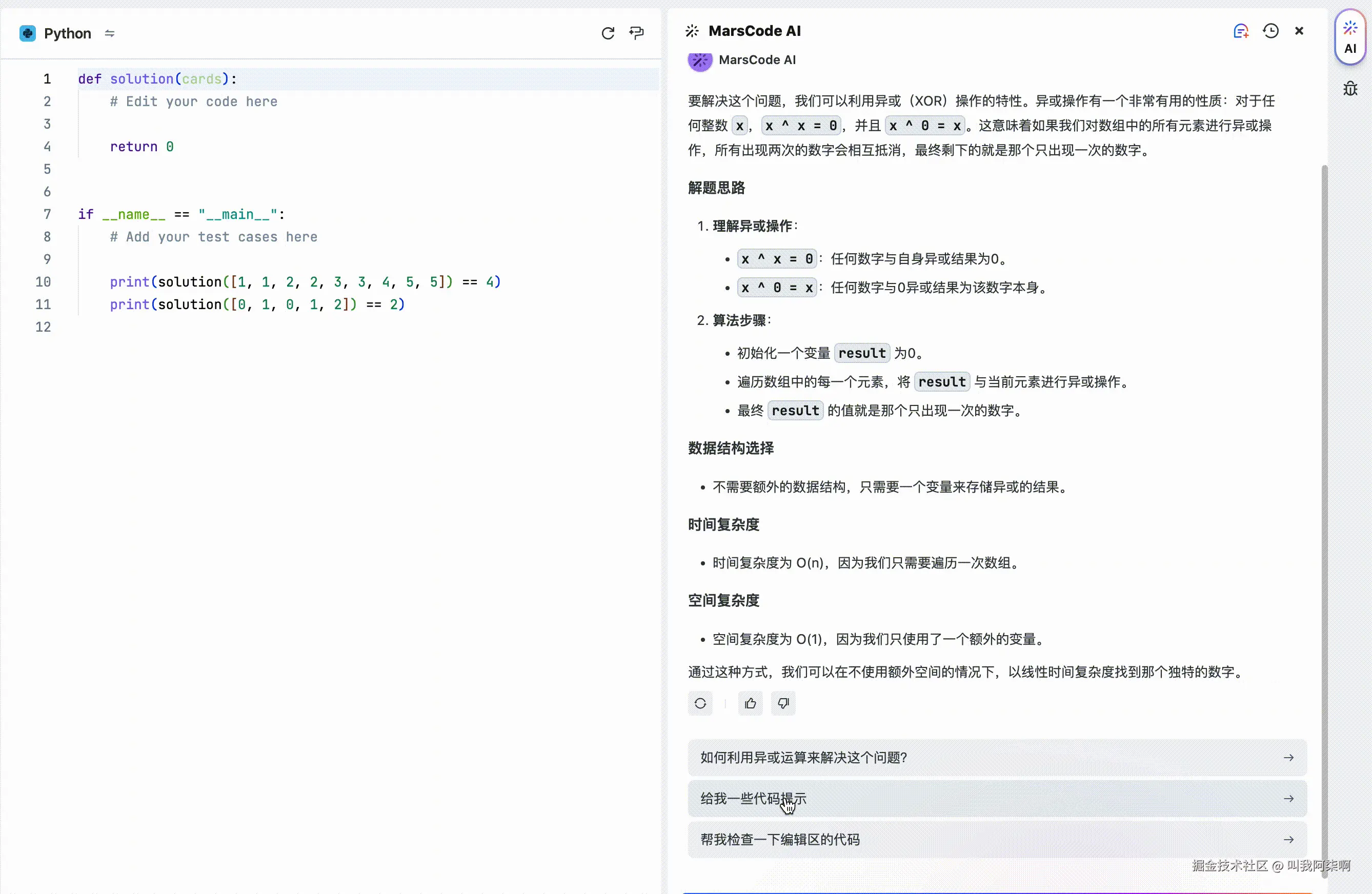Click the MarsCode AI panel title
The width and height of the screenshot is (1372, 894).
[x=754, y=31]
